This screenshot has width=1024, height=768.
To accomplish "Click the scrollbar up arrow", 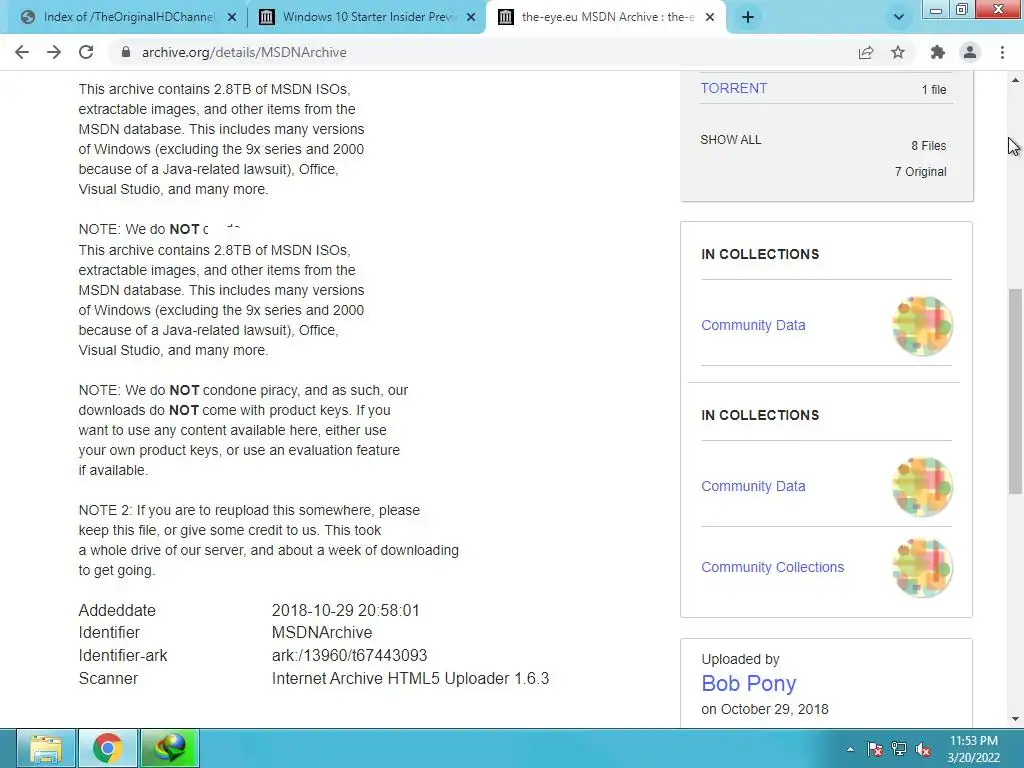I will tap(1016, 80).
